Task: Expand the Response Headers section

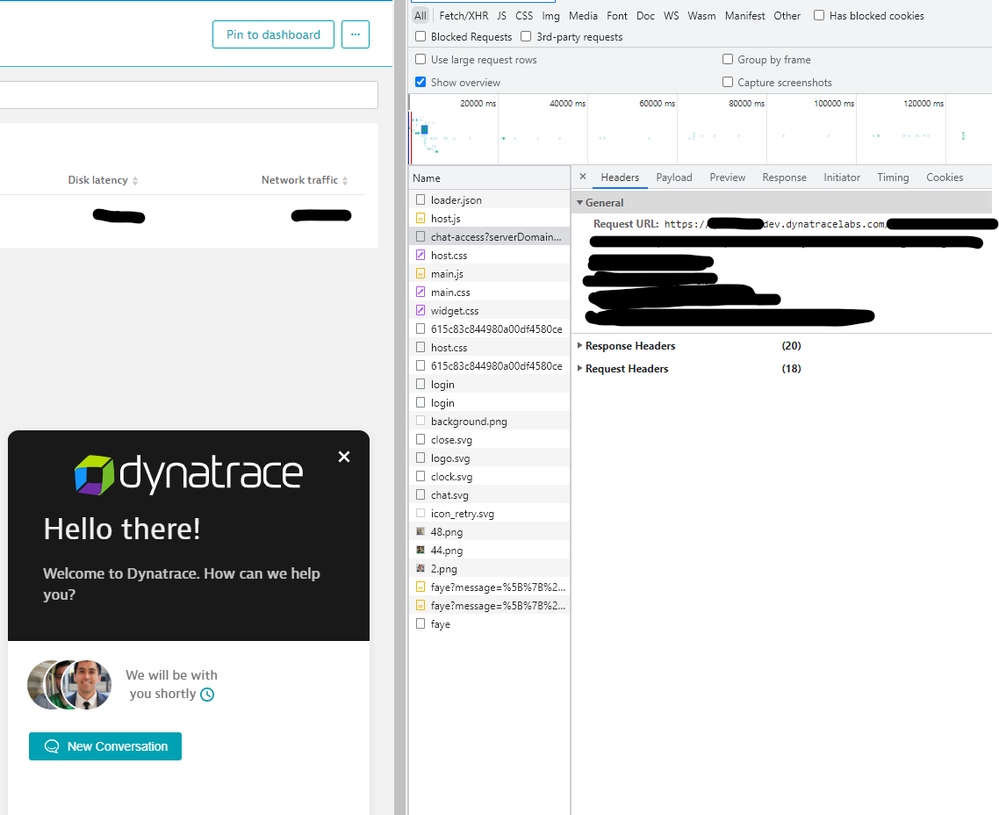Action: point(629,346)
